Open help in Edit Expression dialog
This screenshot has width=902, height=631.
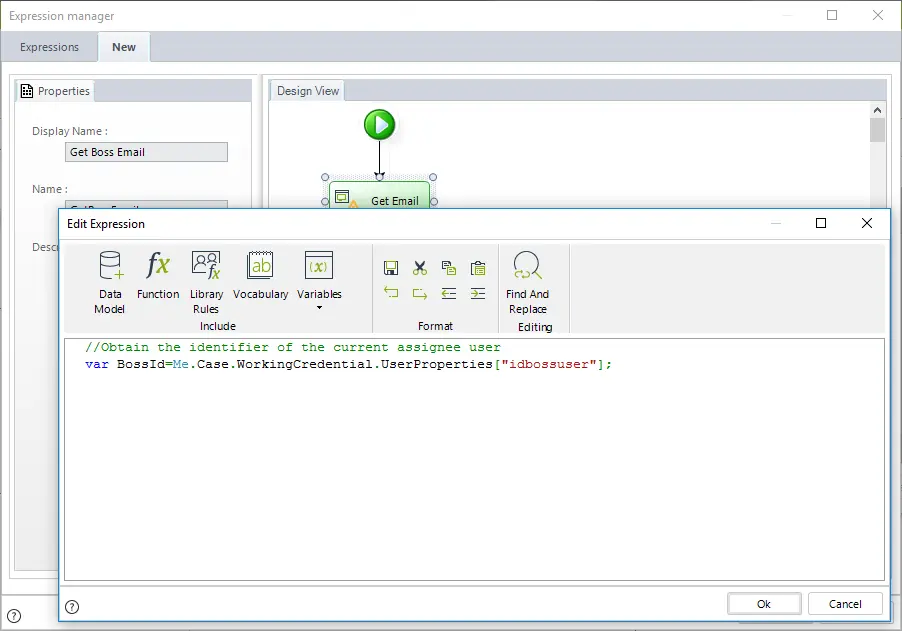(x=72, y=607)
